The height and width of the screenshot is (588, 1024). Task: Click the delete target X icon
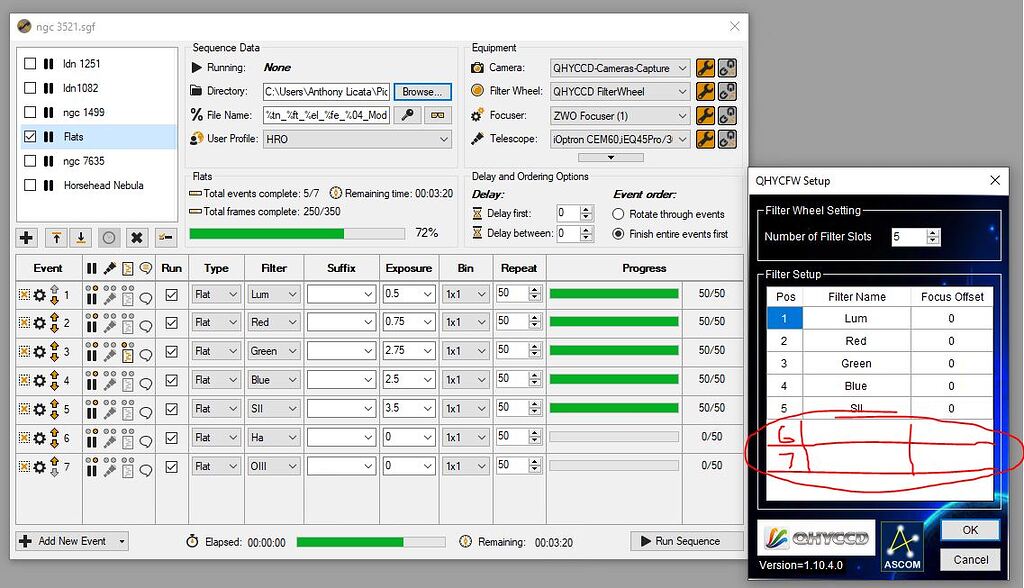point(137,238)
